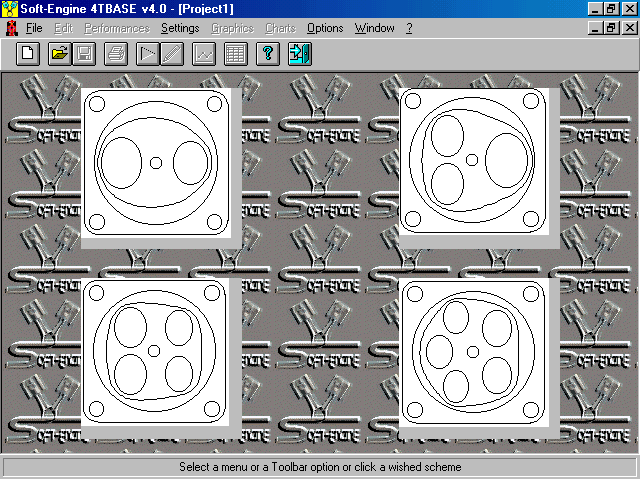
Task: Minimize the Project1 document window
Action: tap(595, 28)
